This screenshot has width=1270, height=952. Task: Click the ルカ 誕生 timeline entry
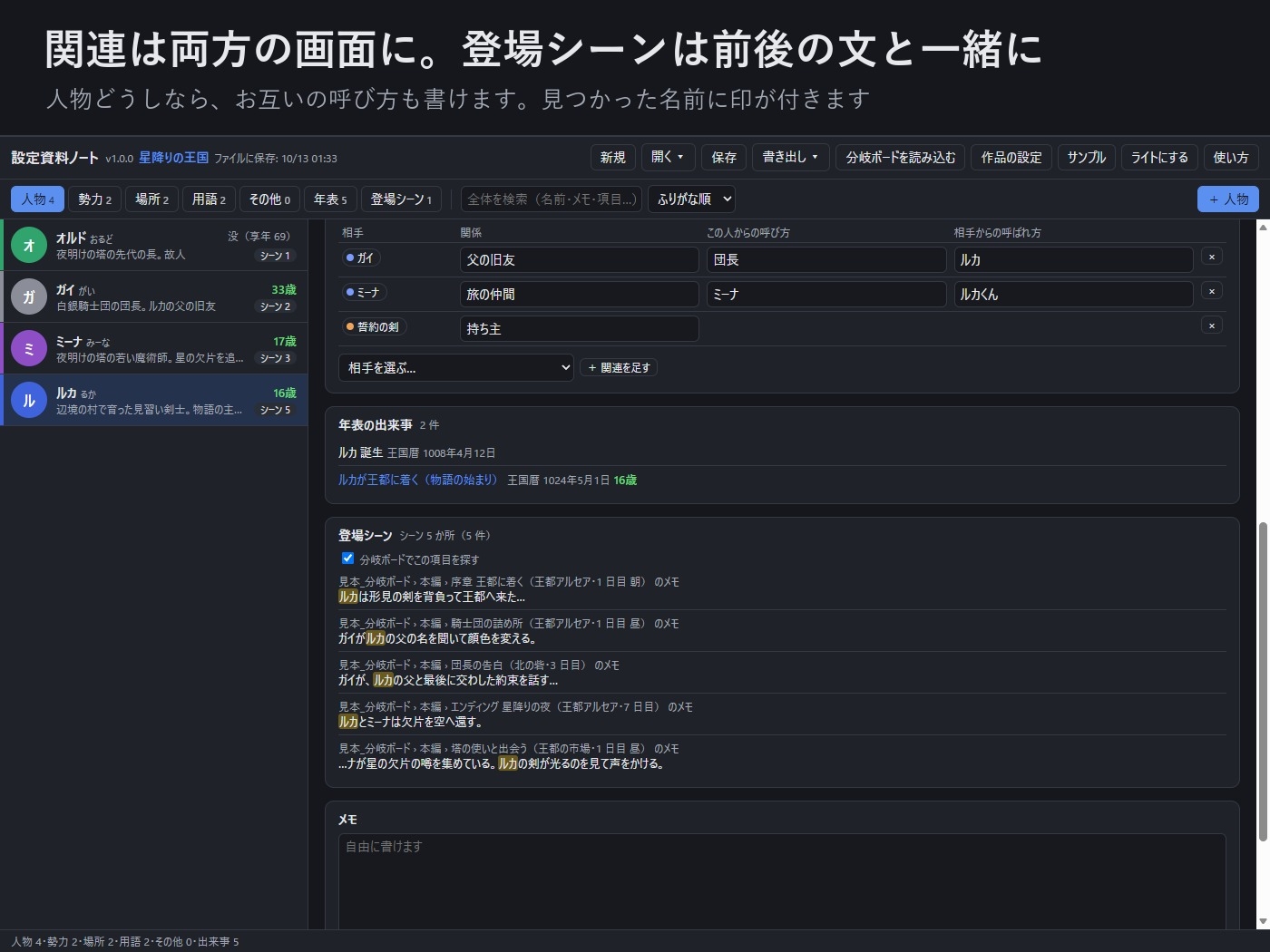pos(782,452)
